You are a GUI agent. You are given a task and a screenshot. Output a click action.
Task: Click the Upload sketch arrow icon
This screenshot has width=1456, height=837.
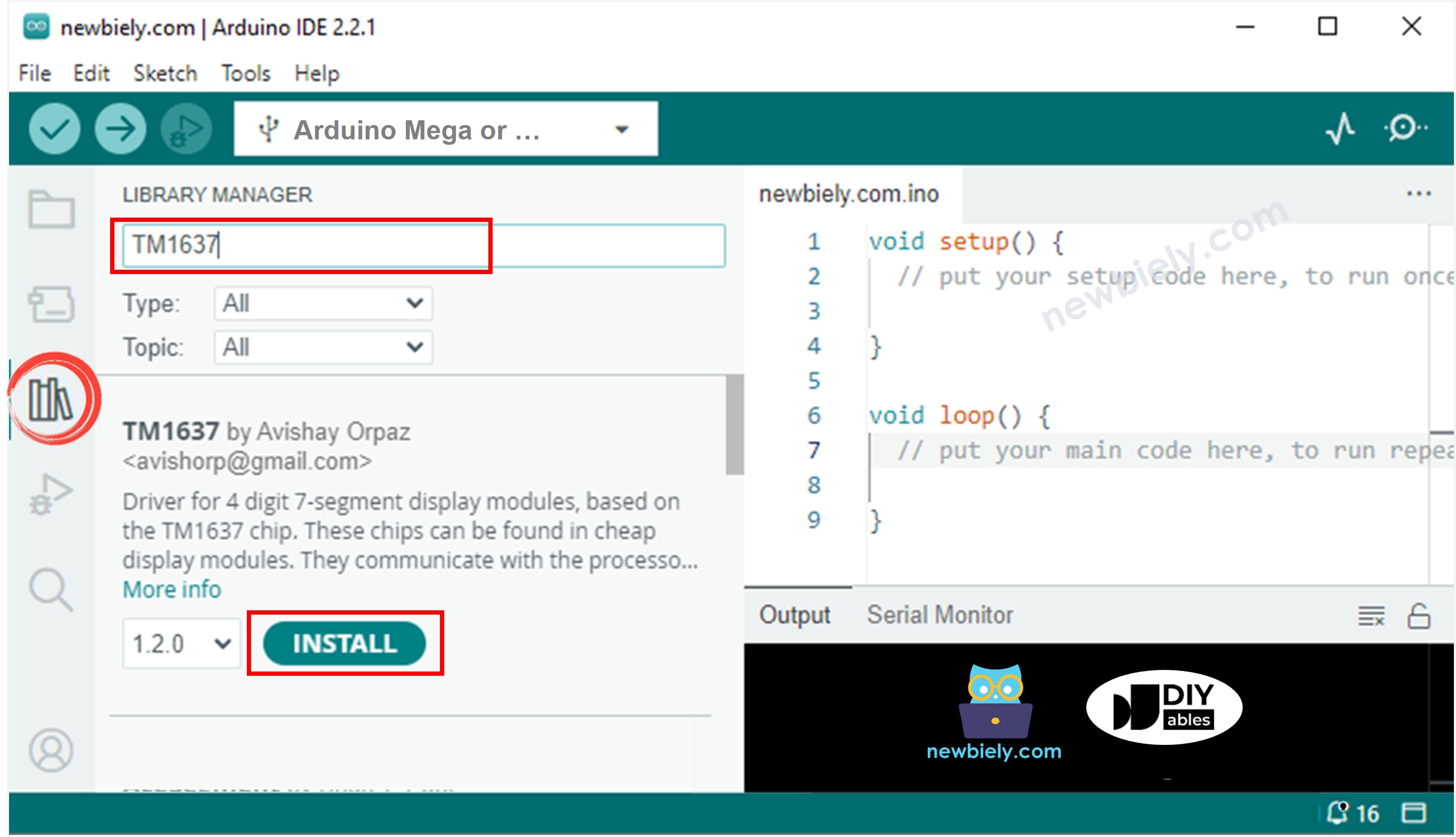pos(120,129)
